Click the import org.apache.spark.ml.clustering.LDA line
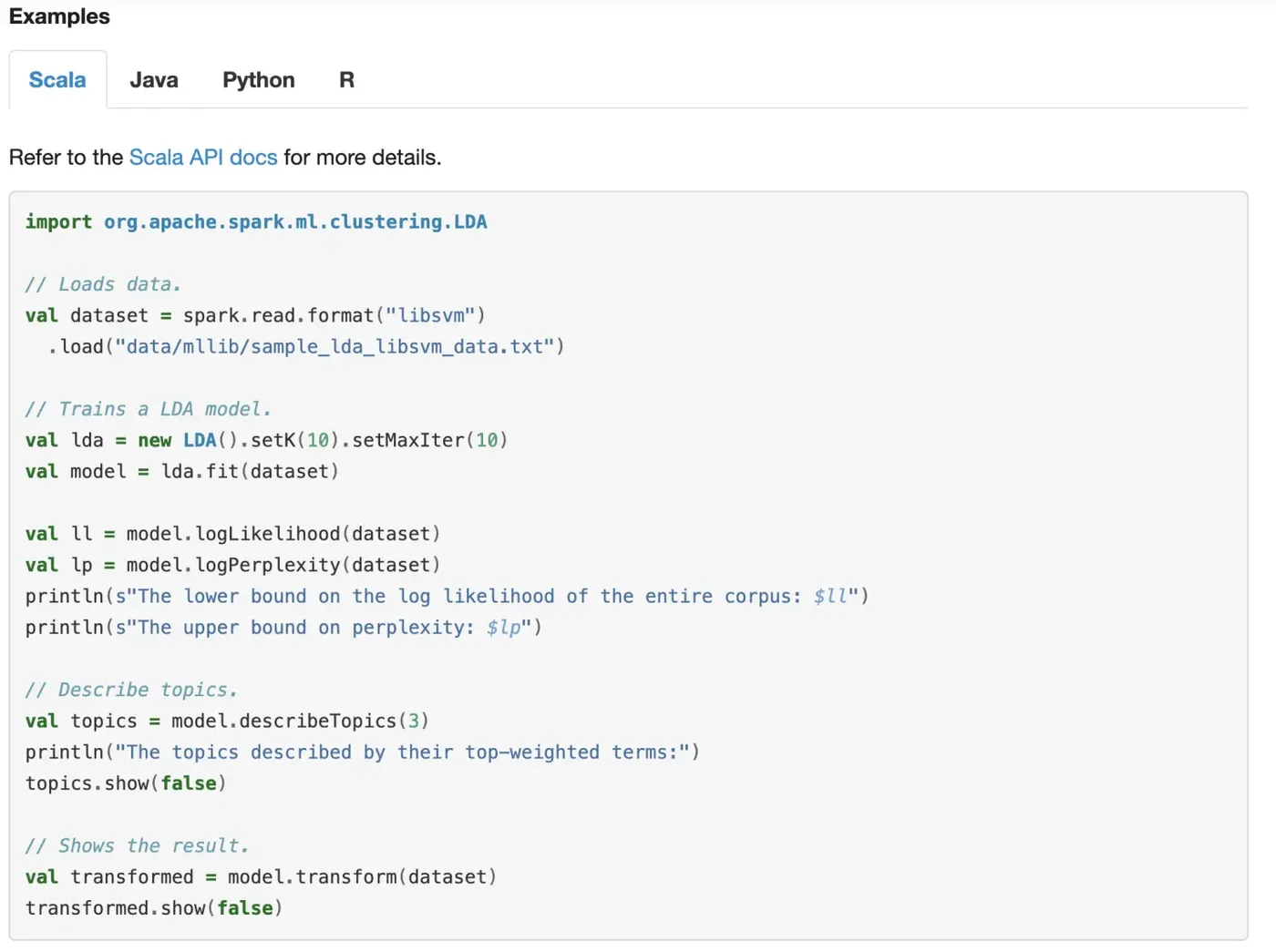This screenshot has width=1276, height=952. click(256, 222)
